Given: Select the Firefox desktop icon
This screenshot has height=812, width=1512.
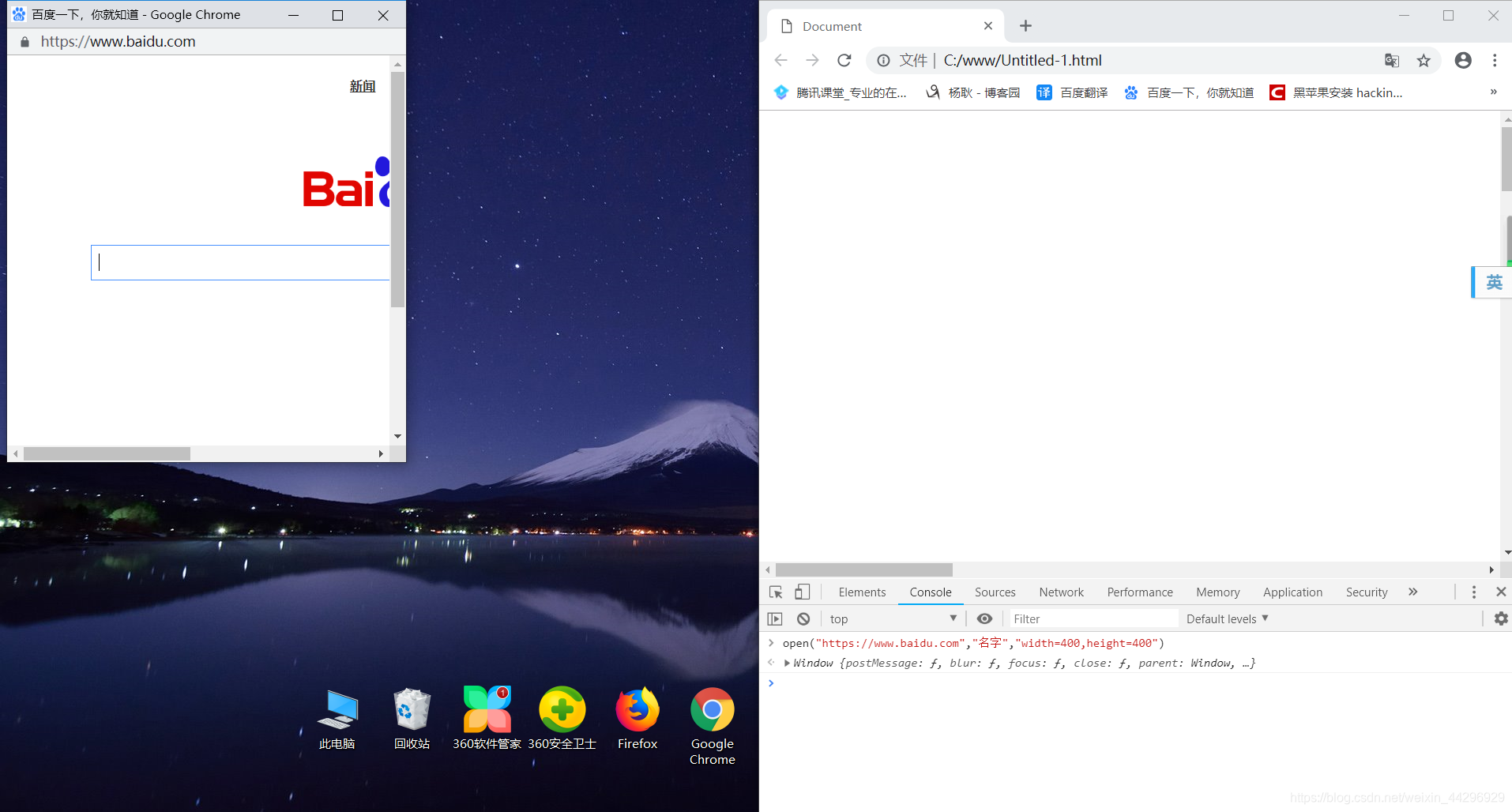Looking at the screenshot, I should coord(638,719).
